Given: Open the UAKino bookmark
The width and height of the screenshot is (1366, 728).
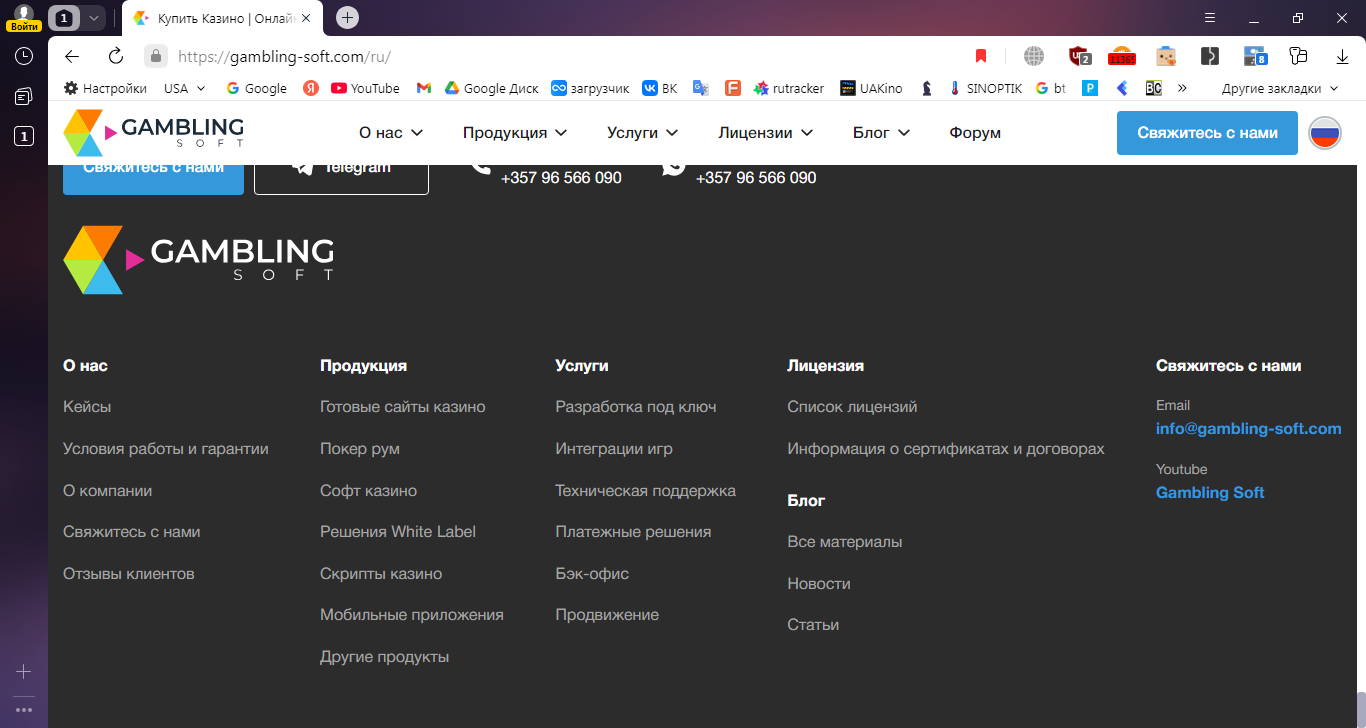Looking at the screenshot, I should click(871, 88).
